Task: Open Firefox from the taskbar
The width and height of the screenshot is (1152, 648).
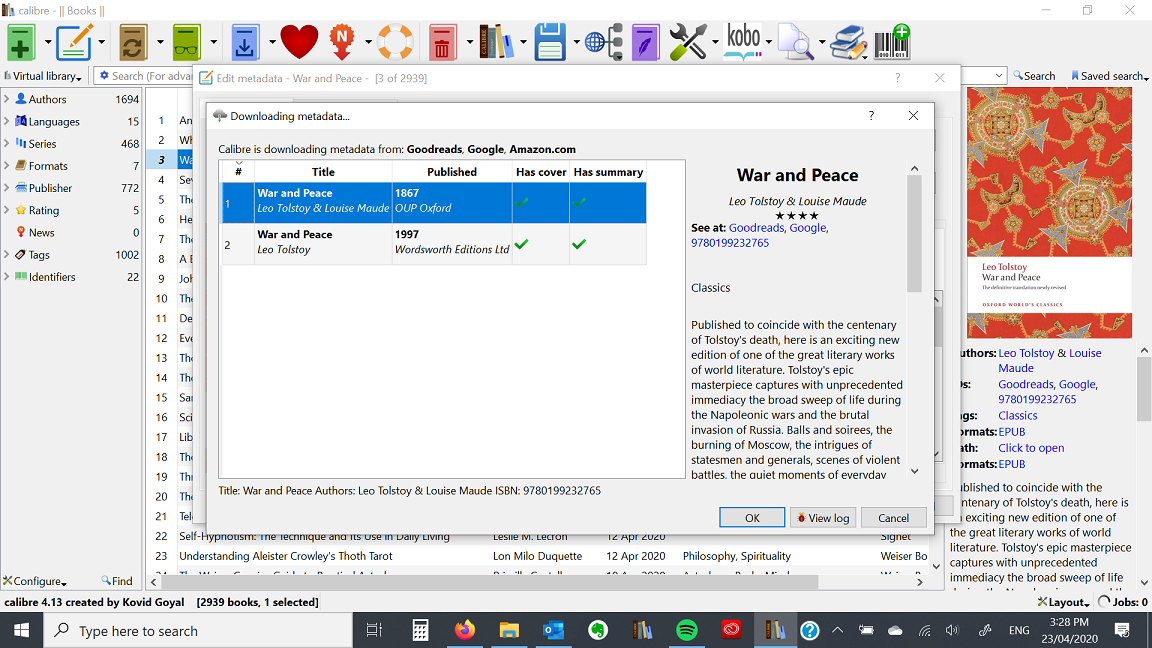Action: [464, 630]
